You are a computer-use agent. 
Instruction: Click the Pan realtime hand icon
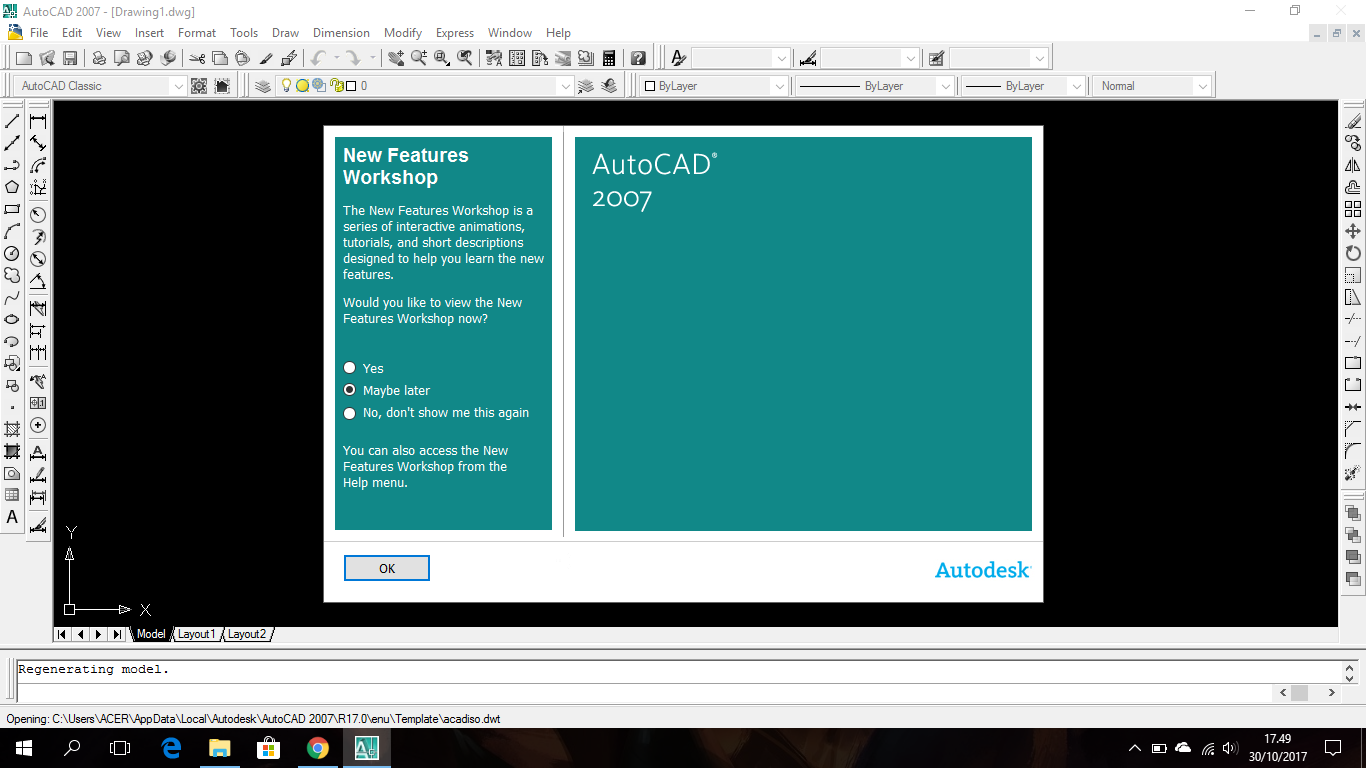[396, 58]
